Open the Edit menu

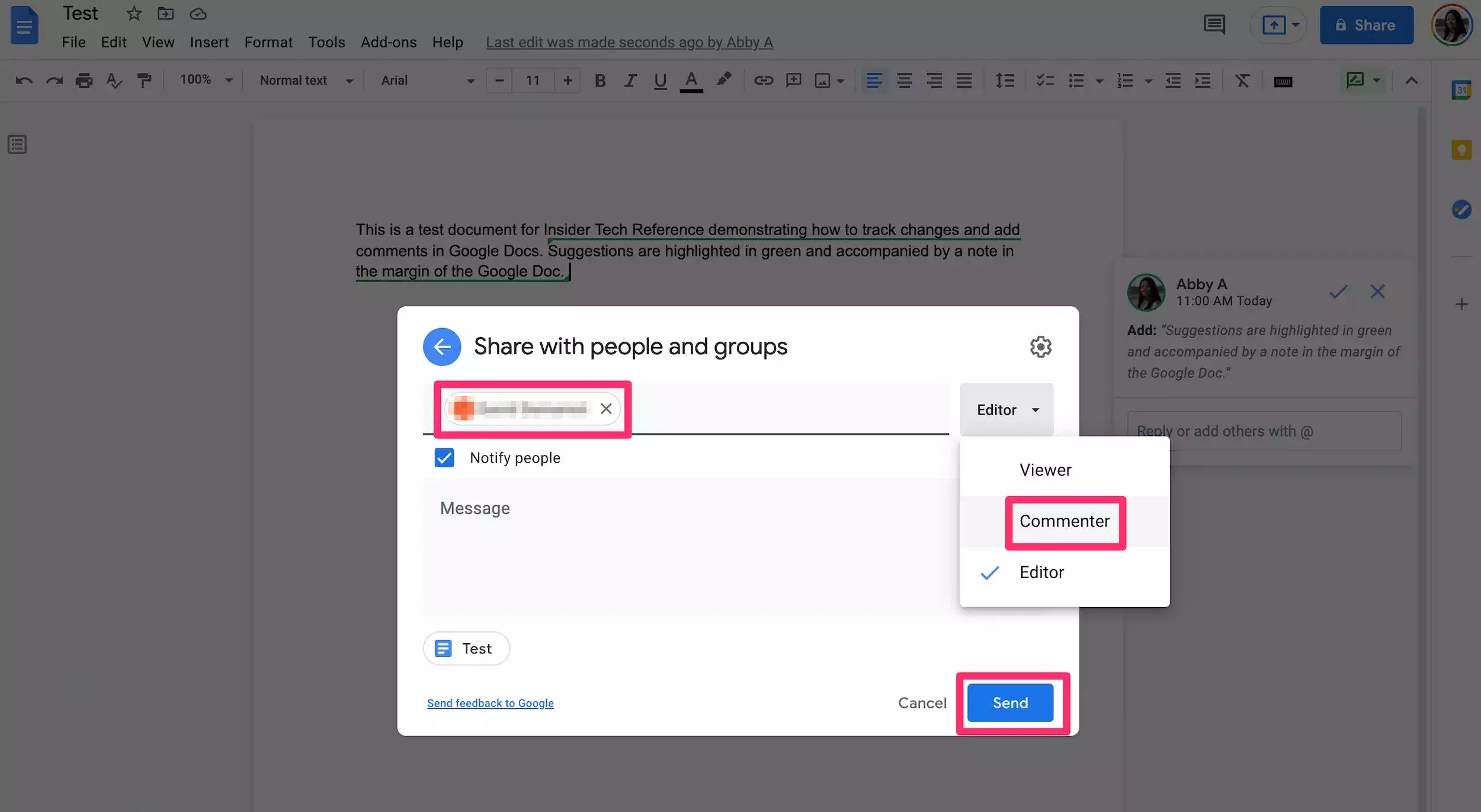(x=113, y=43)
